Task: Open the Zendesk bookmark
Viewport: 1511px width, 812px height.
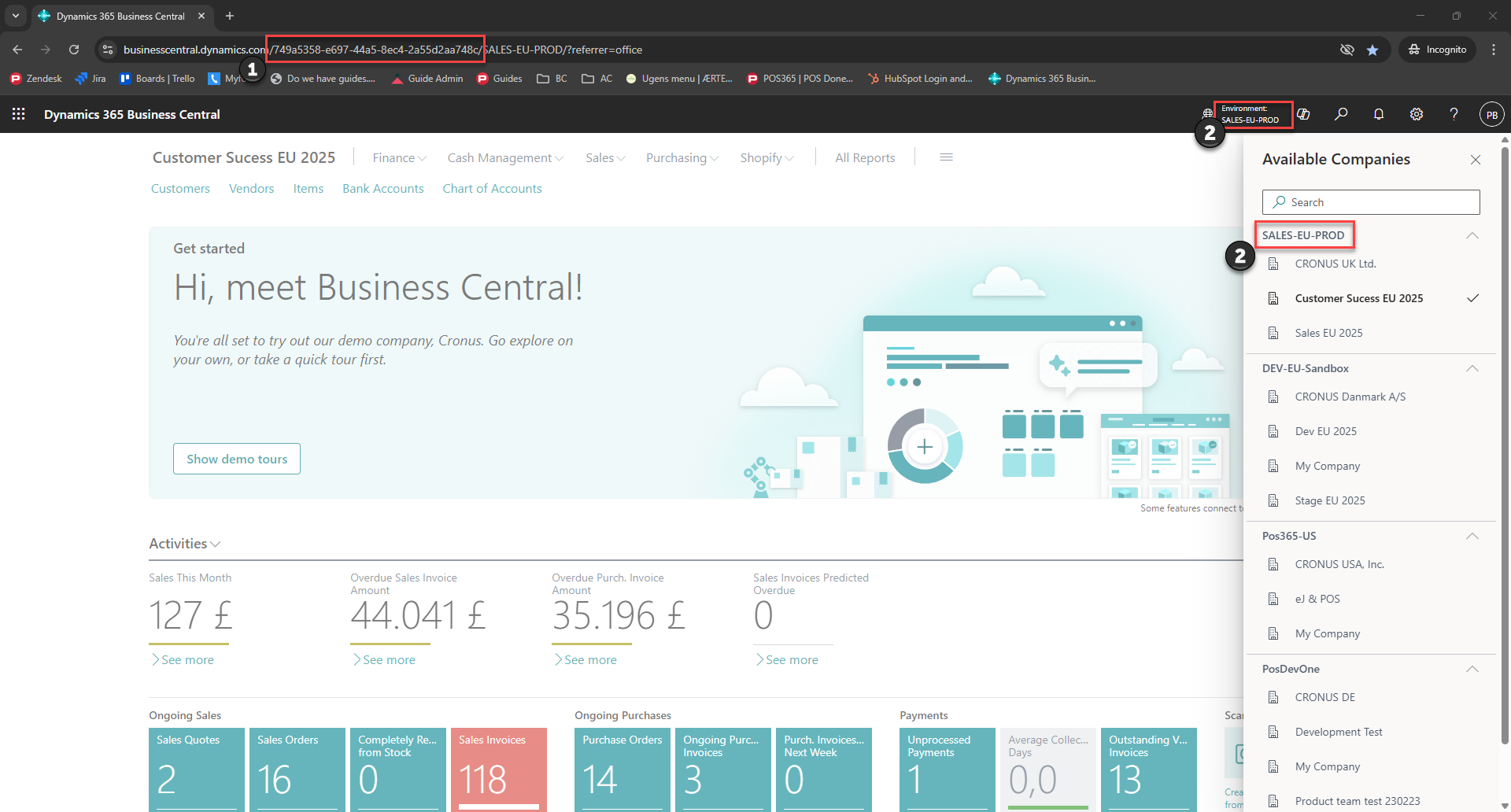Action: pyautogui.click(x=36, y=79)
